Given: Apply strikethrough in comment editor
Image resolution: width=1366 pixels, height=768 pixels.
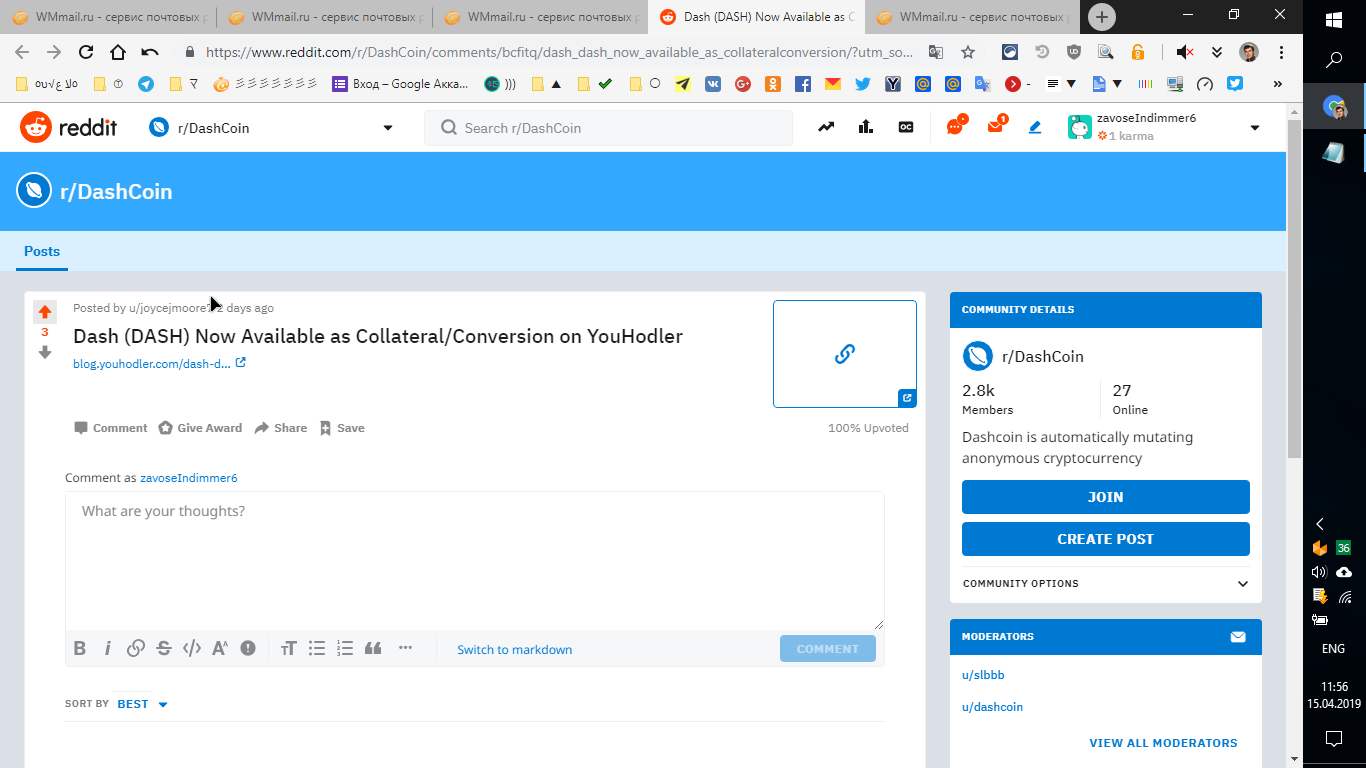Looking at the screenshot, I should 164,648.
